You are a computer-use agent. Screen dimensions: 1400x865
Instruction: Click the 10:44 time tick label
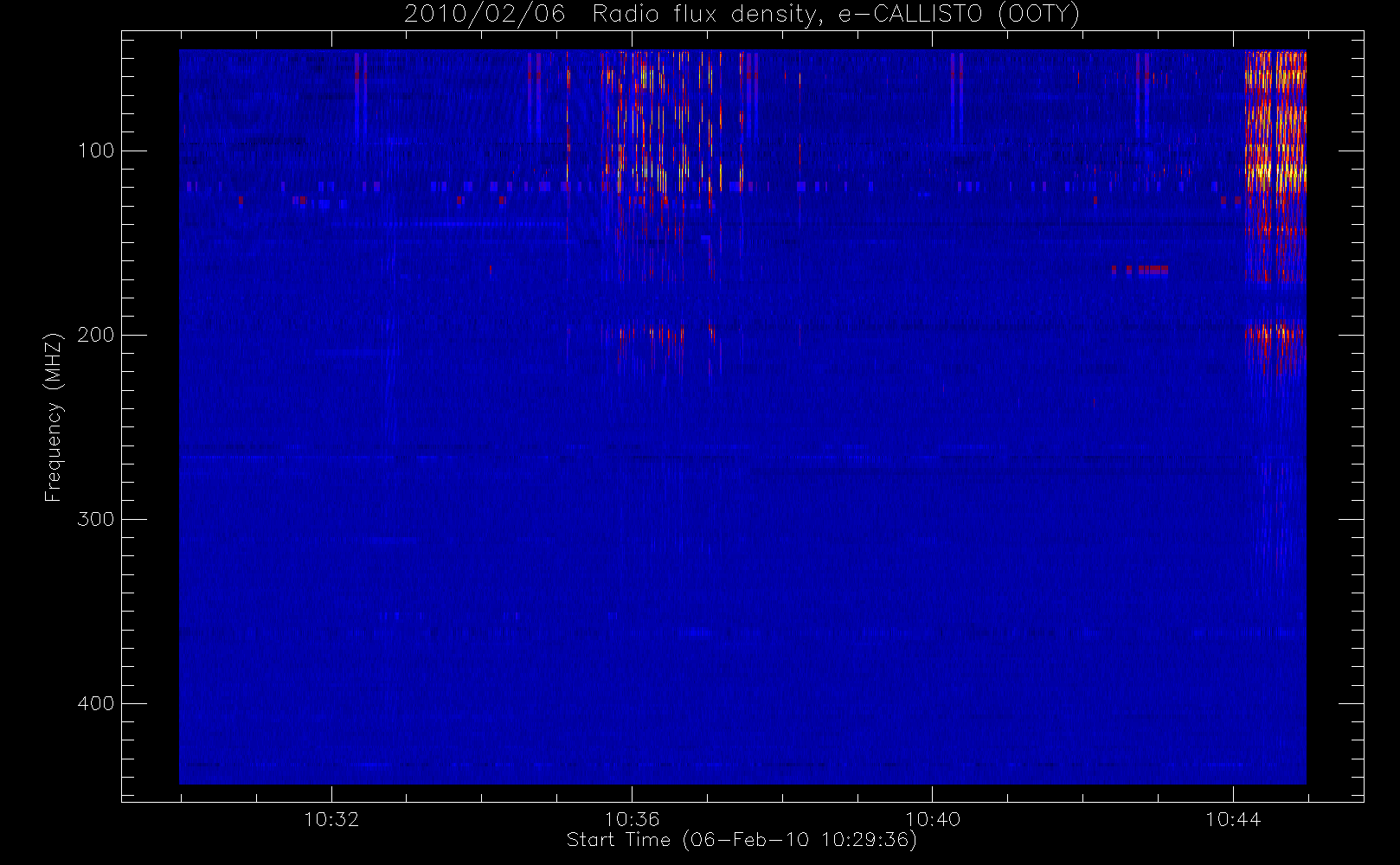click(x=1233, y=819)
